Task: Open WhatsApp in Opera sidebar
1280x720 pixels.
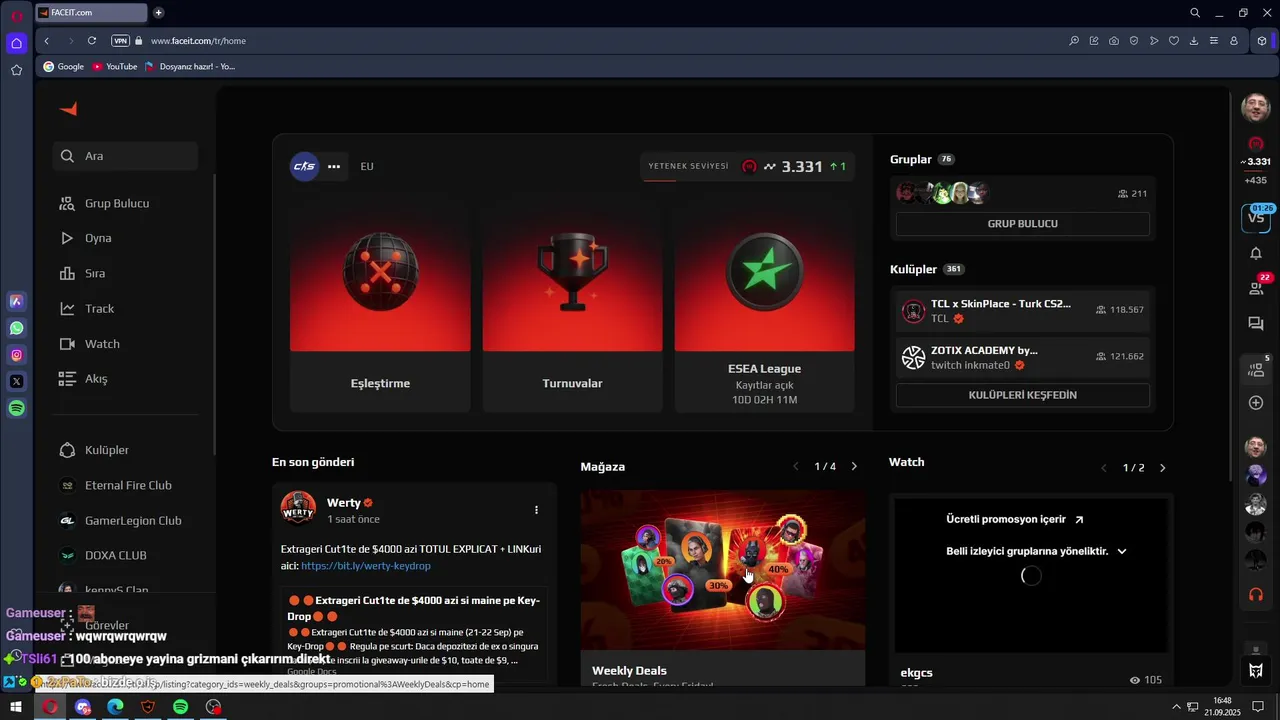Action: [x=16, y=328]
